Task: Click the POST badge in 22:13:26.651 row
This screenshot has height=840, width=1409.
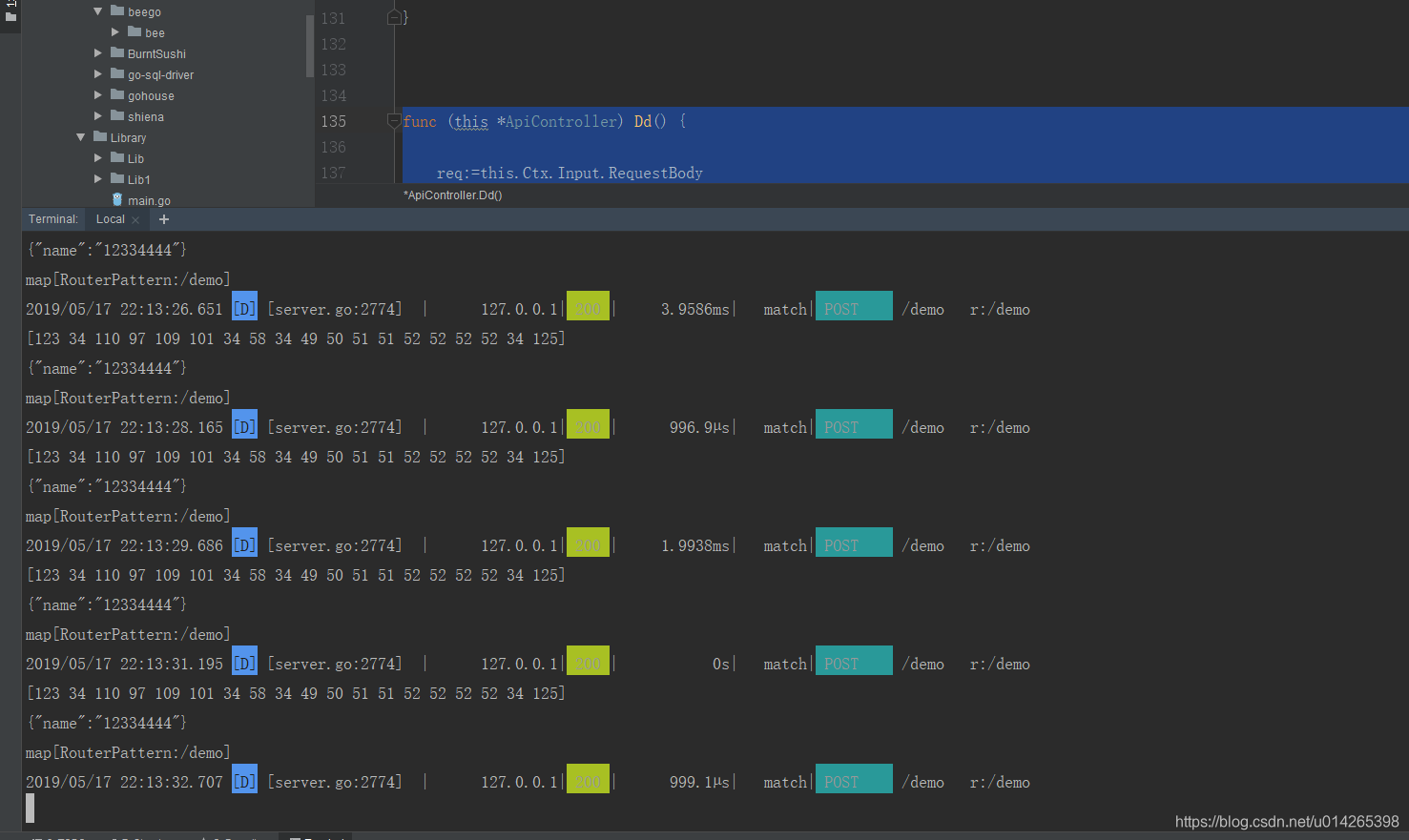Action: [x=854, y=306]
